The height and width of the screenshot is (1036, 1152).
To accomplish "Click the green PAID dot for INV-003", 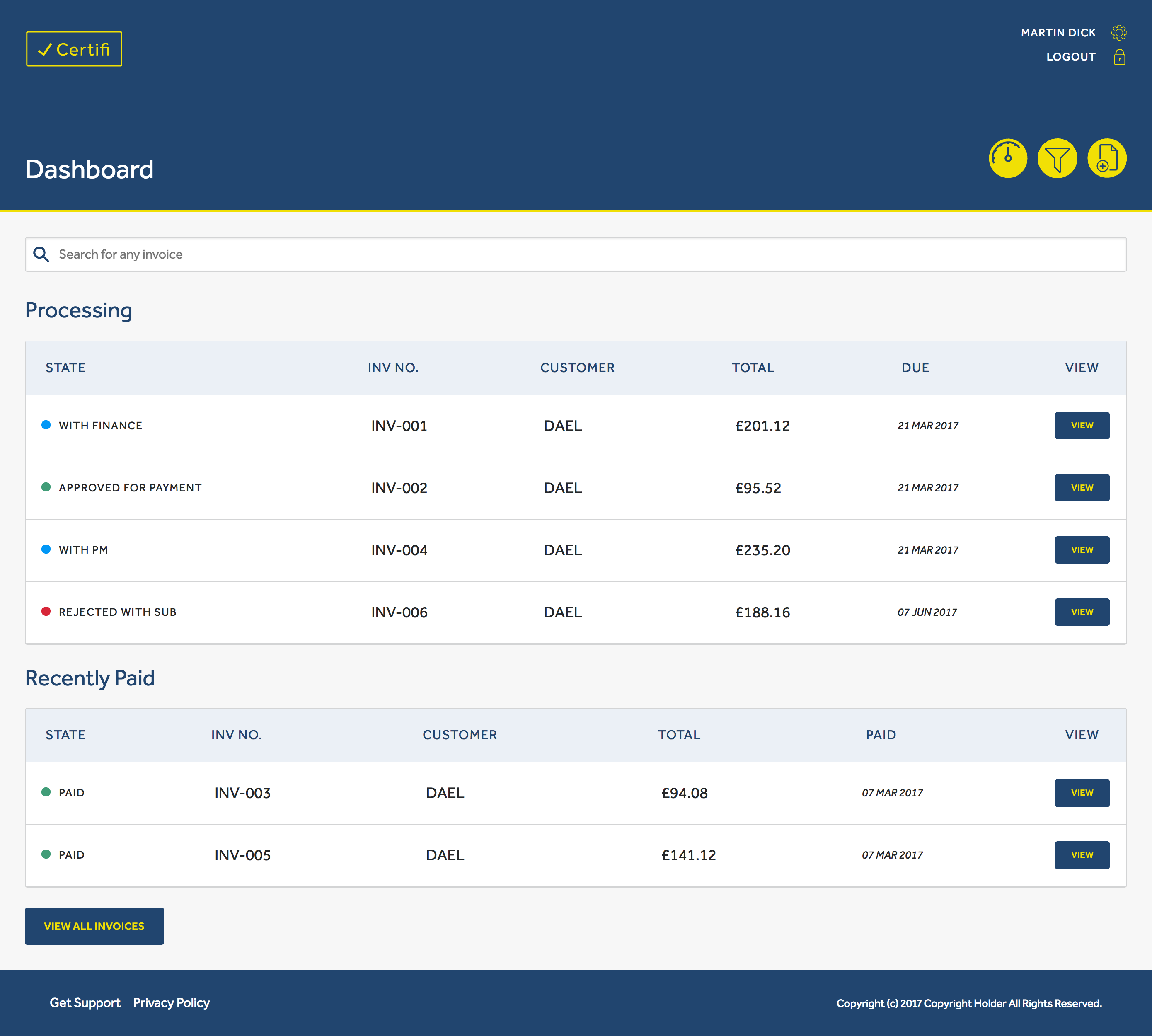I will [x=48, y=792].
